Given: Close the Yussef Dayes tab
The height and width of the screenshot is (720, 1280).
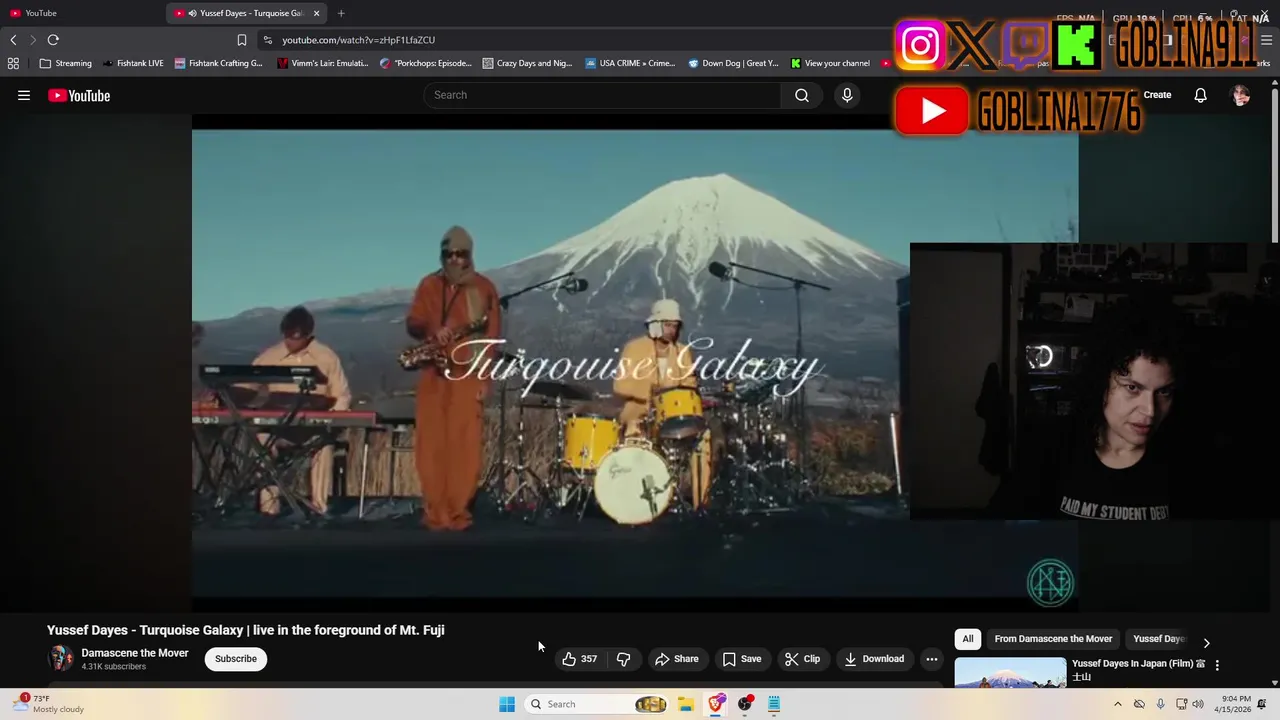Looking at the screenshot, I should coord(317,13).
